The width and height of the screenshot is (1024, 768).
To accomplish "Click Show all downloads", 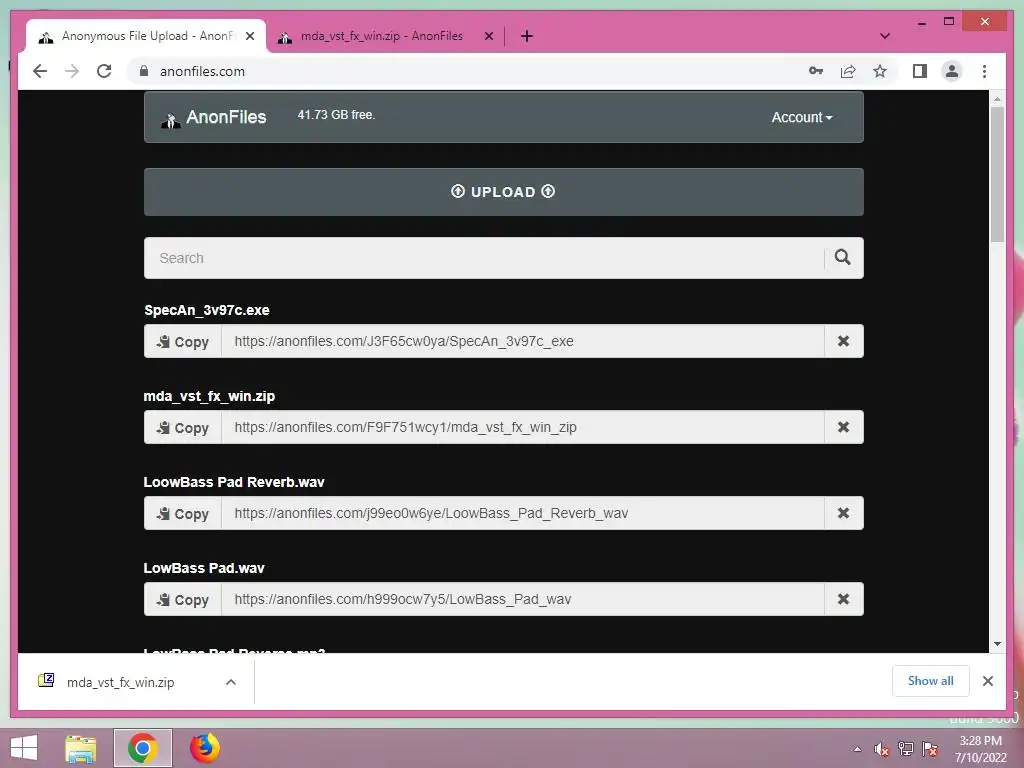I will click(930, 681).
